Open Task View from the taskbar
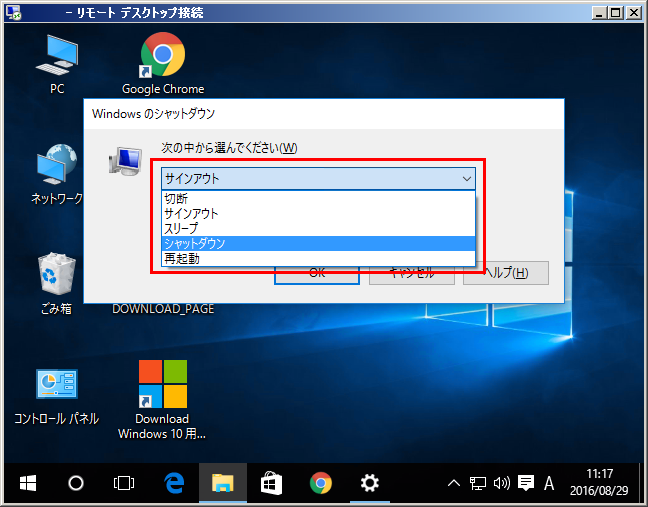The width and height of the screenshot is (648, 507). point(124,483)
